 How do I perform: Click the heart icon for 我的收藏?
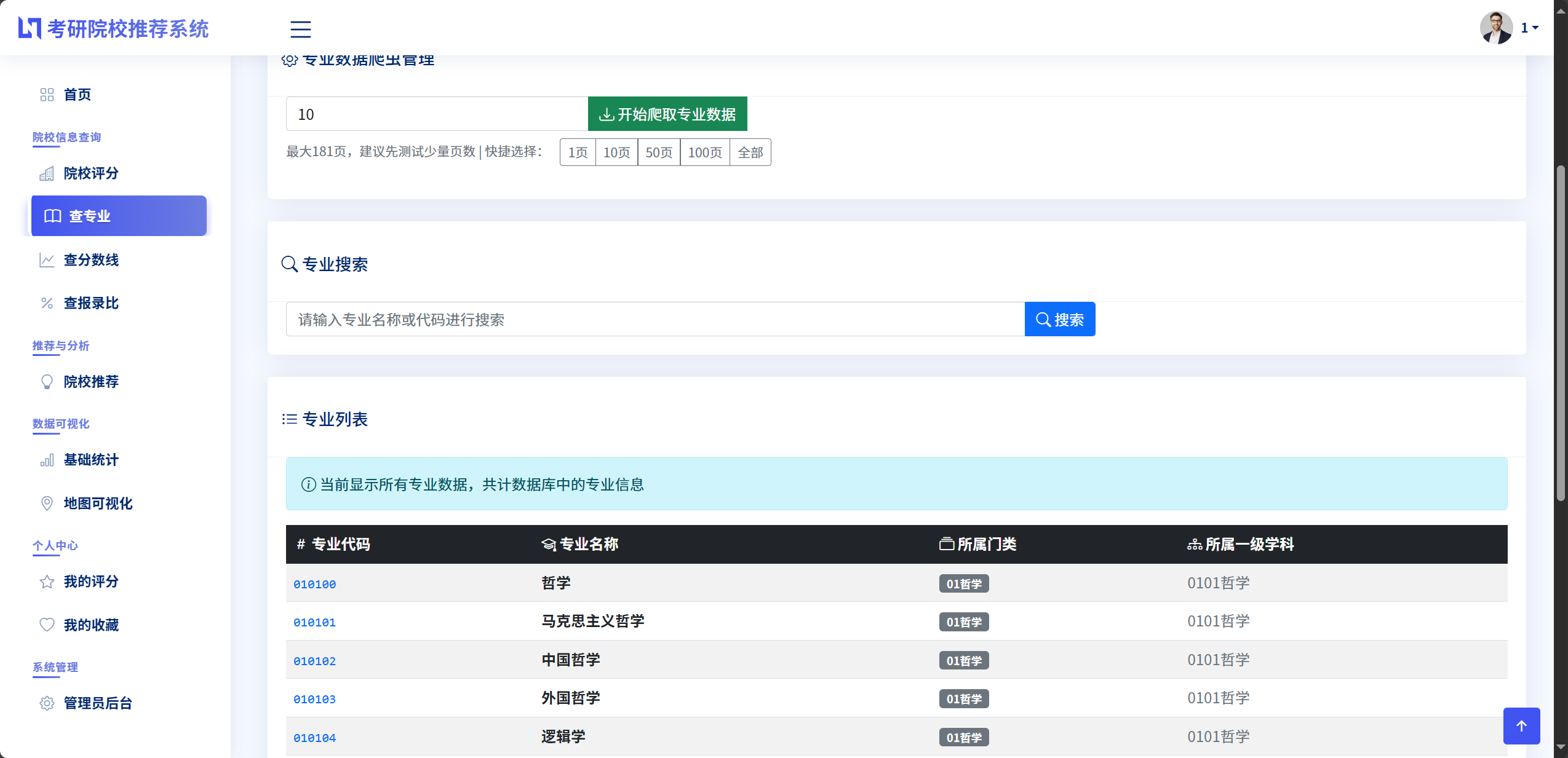pos(47,625)
